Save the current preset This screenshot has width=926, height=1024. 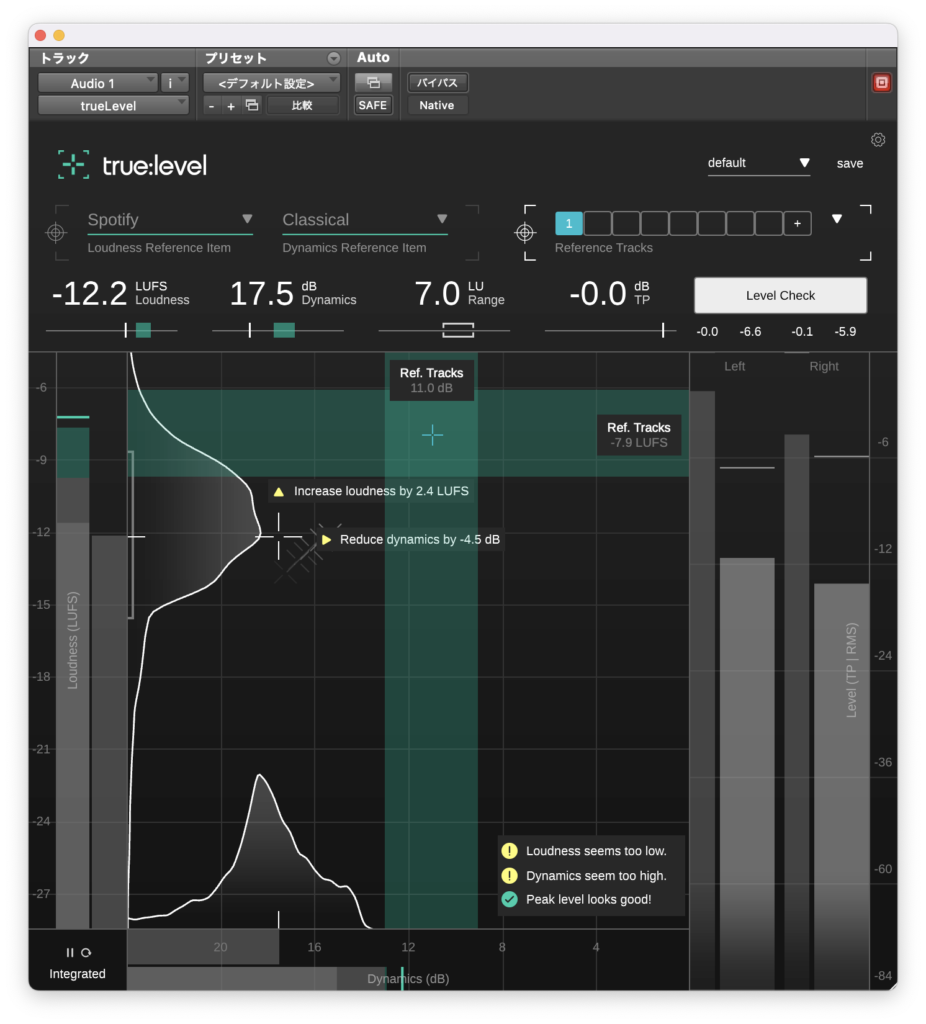850,163
